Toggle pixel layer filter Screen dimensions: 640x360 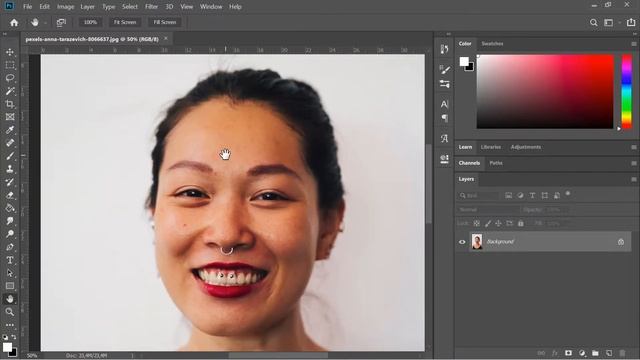pyautogui.click(x=509, y=196)
